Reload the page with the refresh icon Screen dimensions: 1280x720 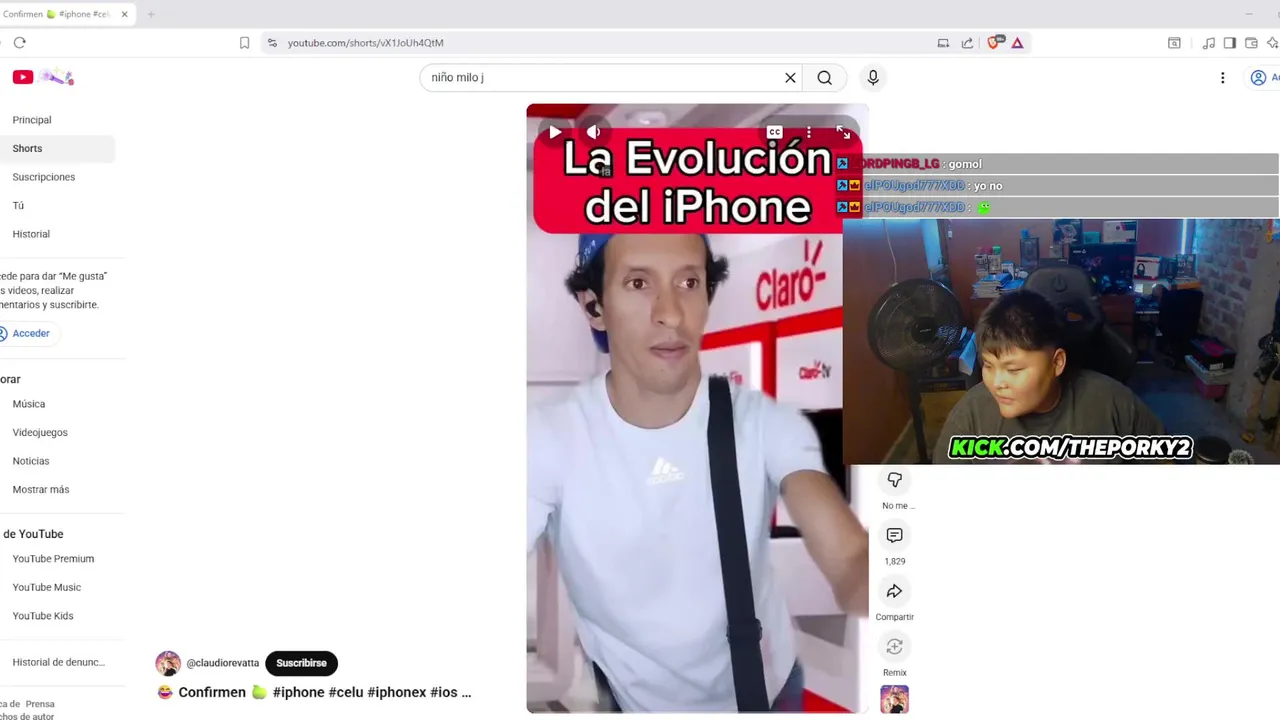pos(19,43)
